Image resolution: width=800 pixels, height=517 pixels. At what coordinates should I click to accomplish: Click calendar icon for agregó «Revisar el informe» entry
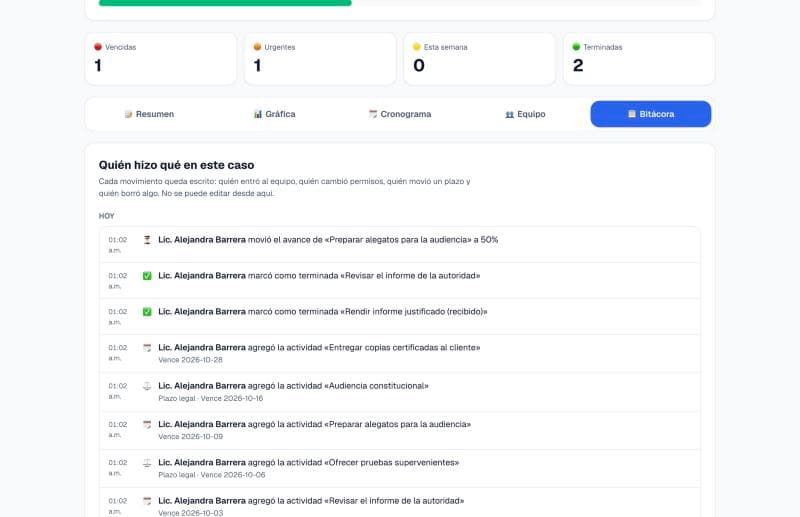[x=147, y=501]
